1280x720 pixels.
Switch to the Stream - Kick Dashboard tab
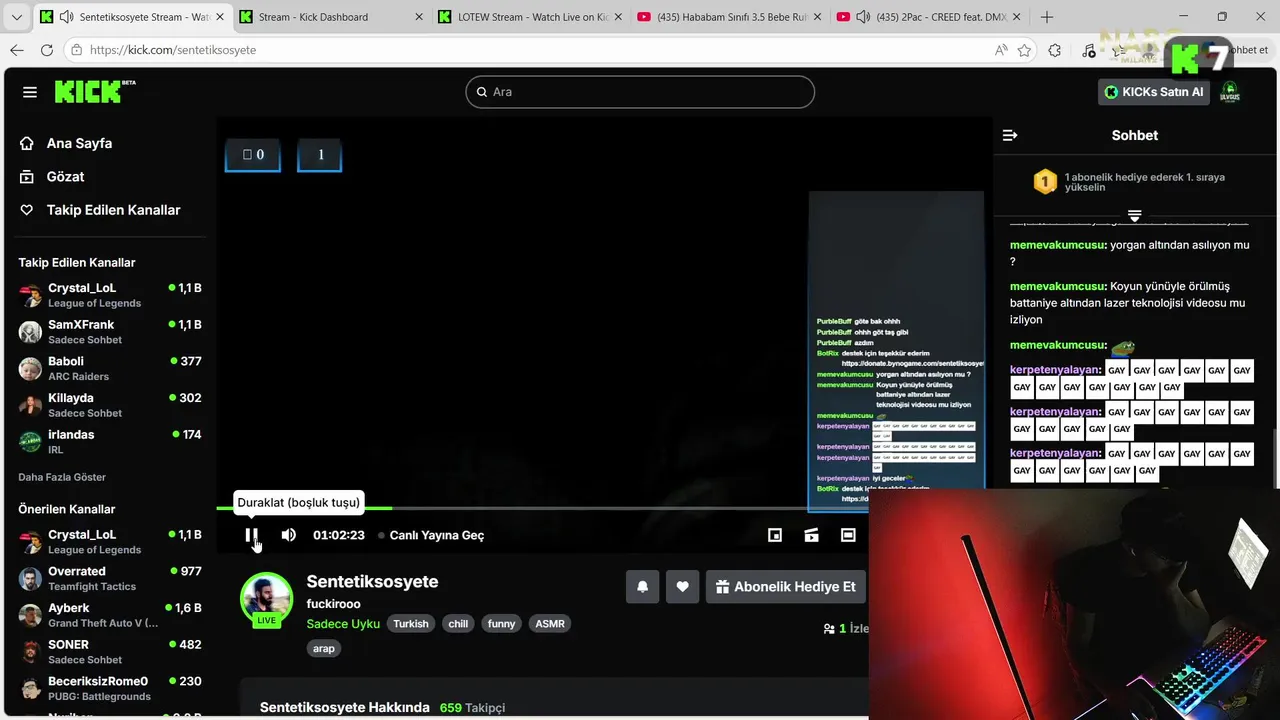(333, 17)
